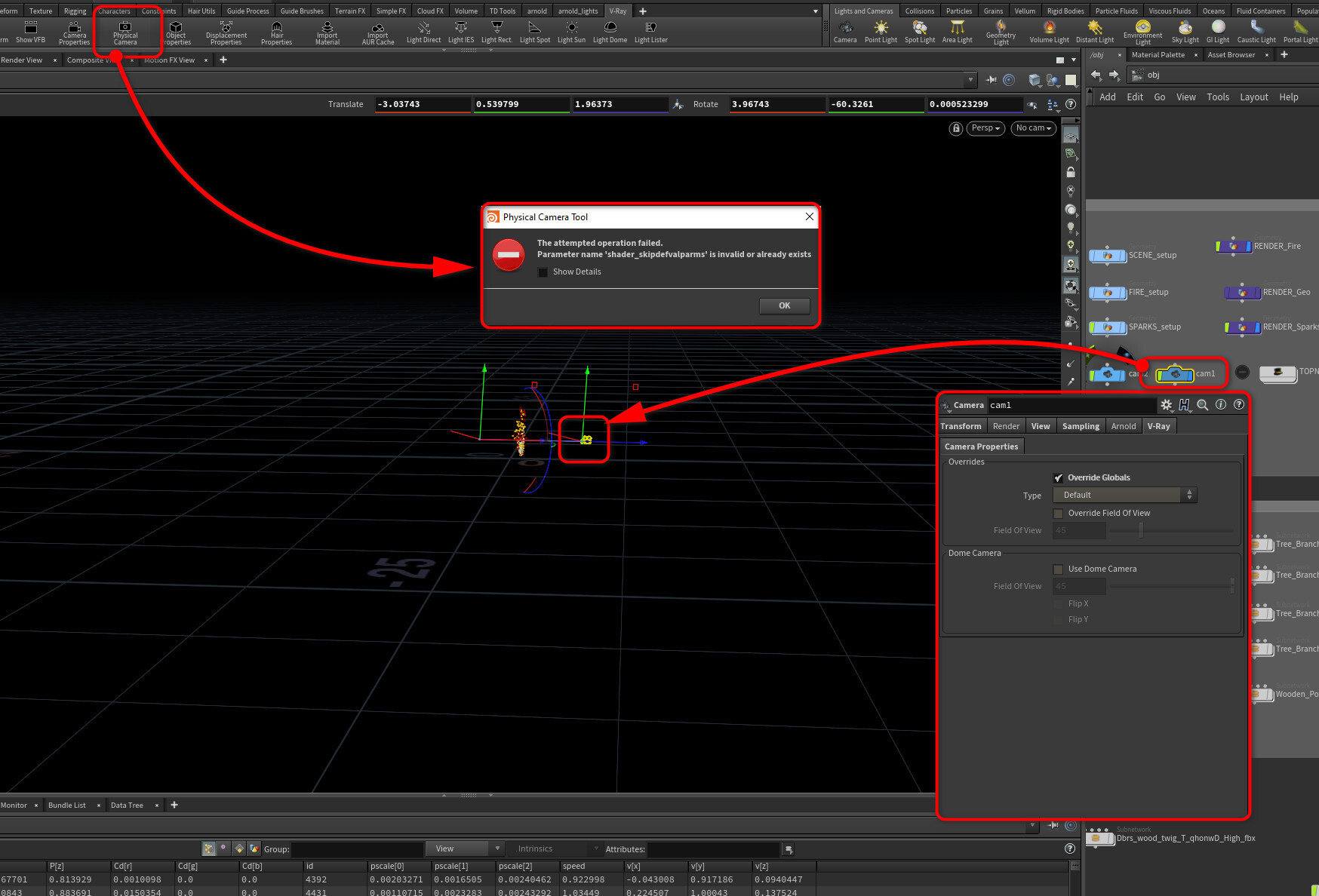Screen dimensions: 1319x896
Task: Add new pane tab next to Data Tree
Action: tap(174, 805)
